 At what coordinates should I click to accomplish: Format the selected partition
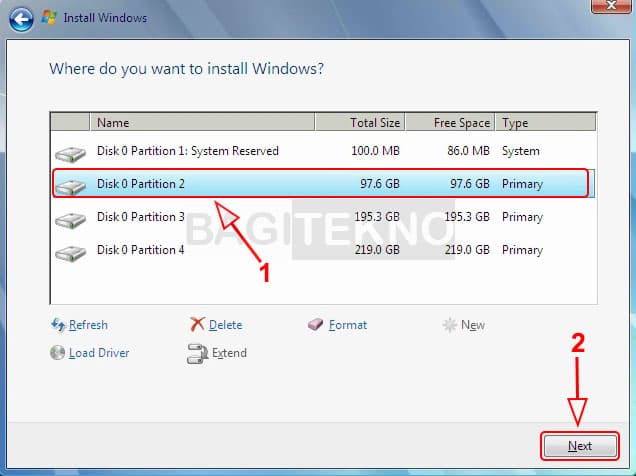(x=348, y=325)
